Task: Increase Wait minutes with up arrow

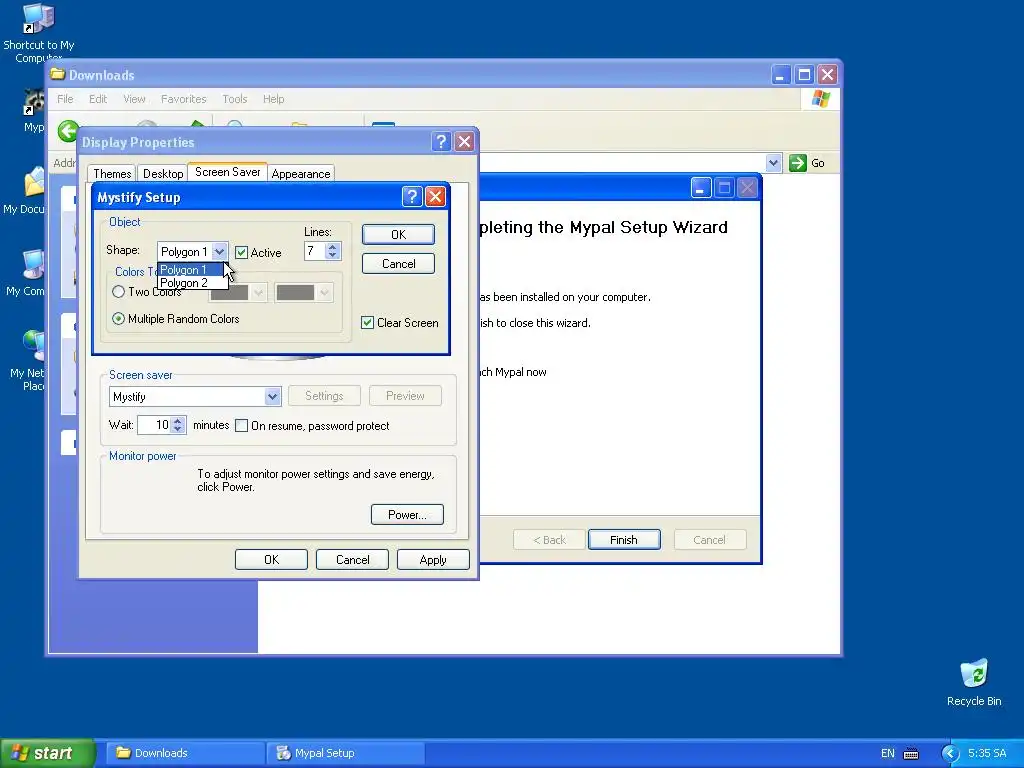Action: coord(178,421)
